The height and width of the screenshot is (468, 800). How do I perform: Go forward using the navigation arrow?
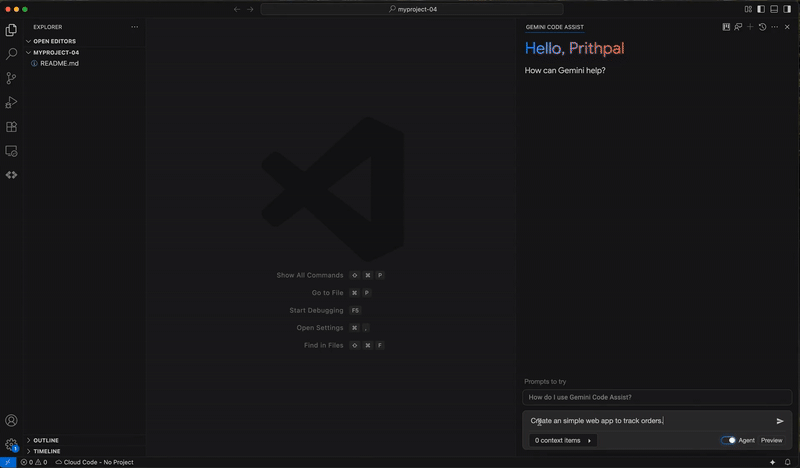[x=250, y=9]
